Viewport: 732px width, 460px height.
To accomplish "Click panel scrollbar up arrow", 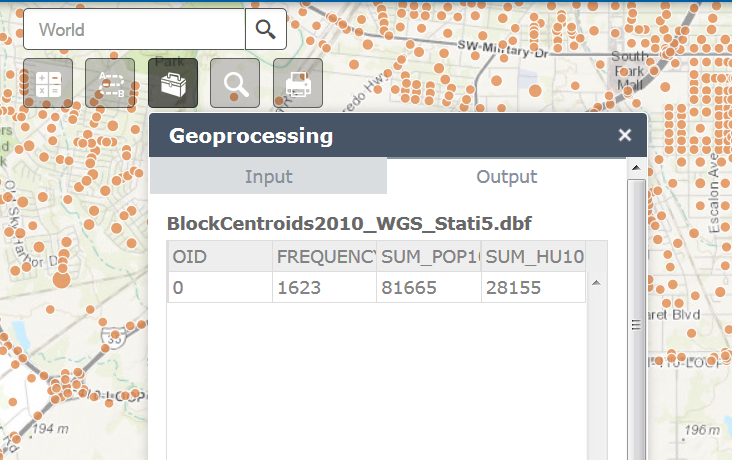I will pos(636,167).
